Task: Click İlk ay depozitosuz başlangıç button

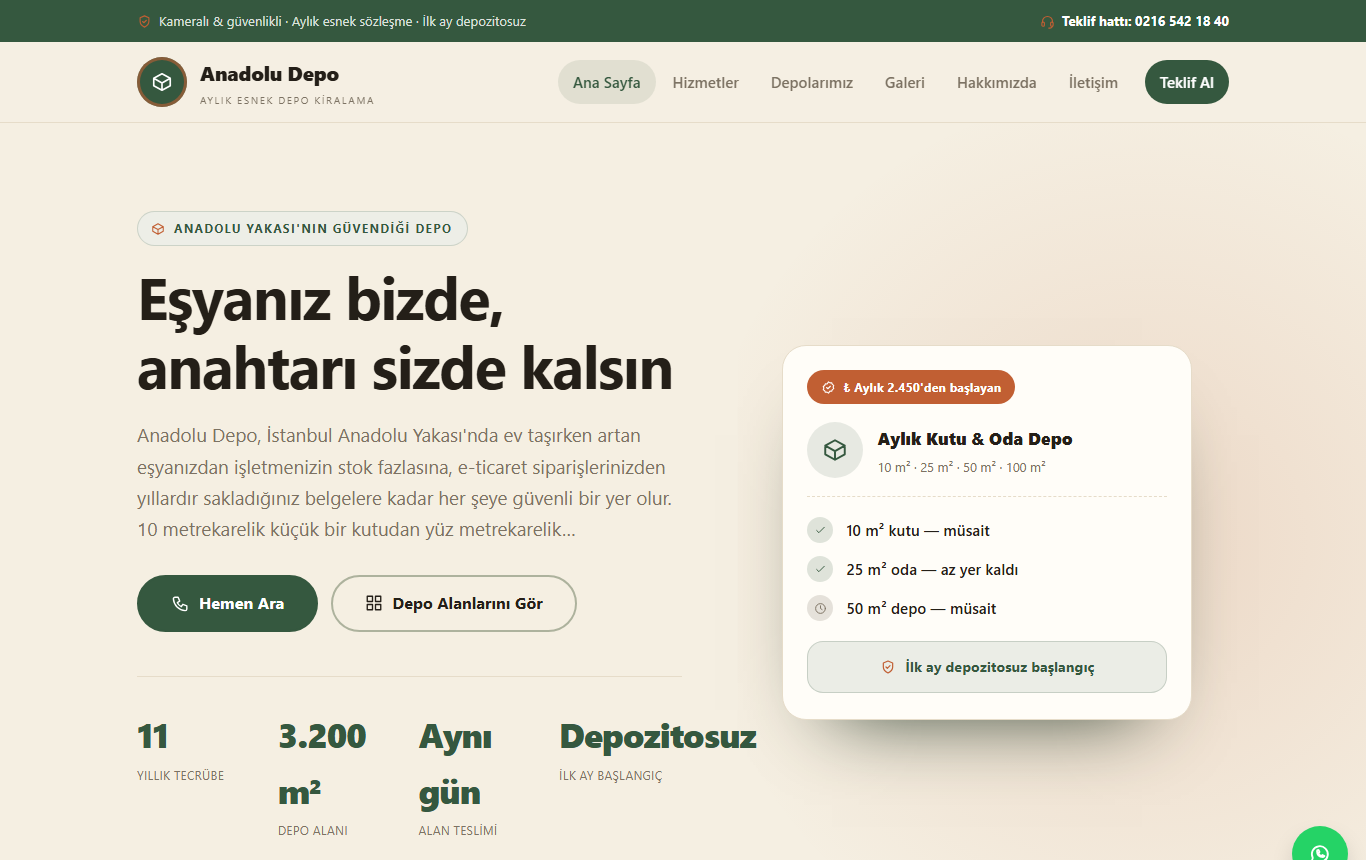Action: 987,667
